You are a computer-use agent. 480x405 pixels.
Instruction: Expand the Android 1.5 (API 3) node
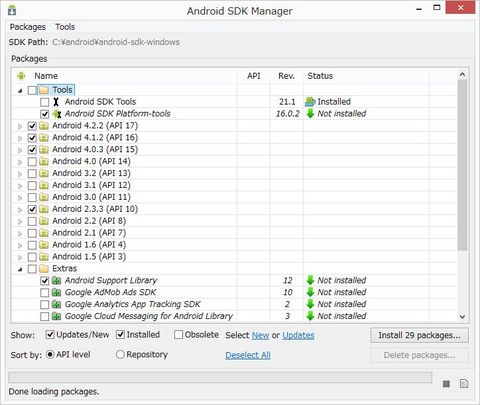point(20,257)
